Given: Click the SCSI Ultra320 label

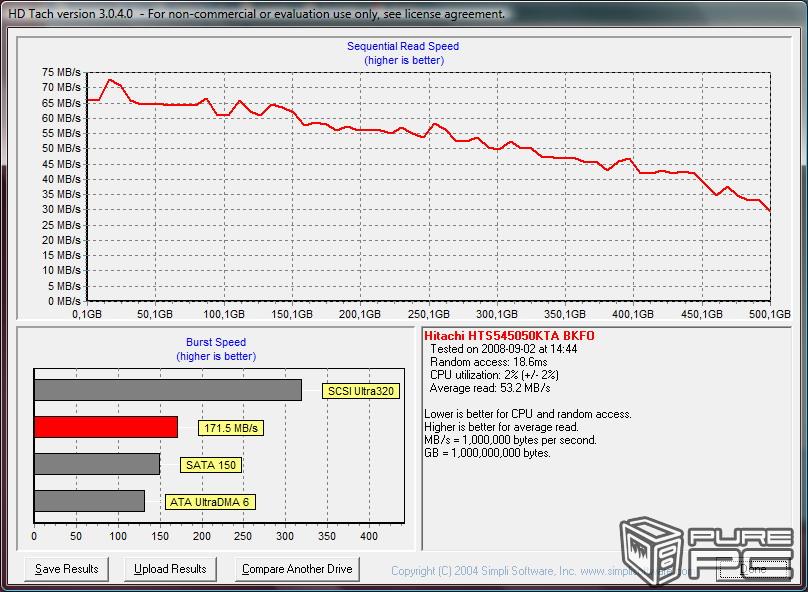Looking at the screenshot, I should (x=361, y=391).
